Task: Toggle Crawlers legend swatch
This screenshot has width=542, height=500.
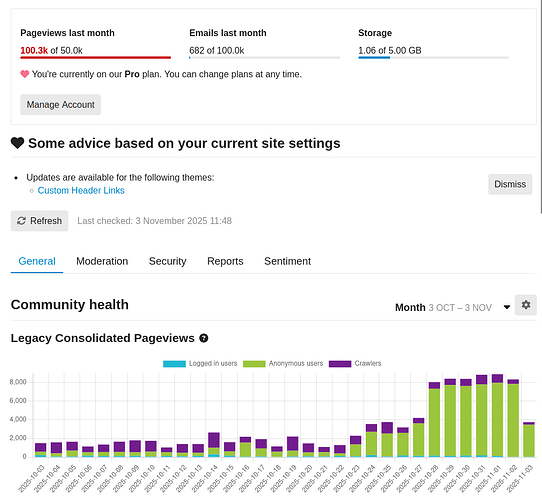Action: coord(340,364)
